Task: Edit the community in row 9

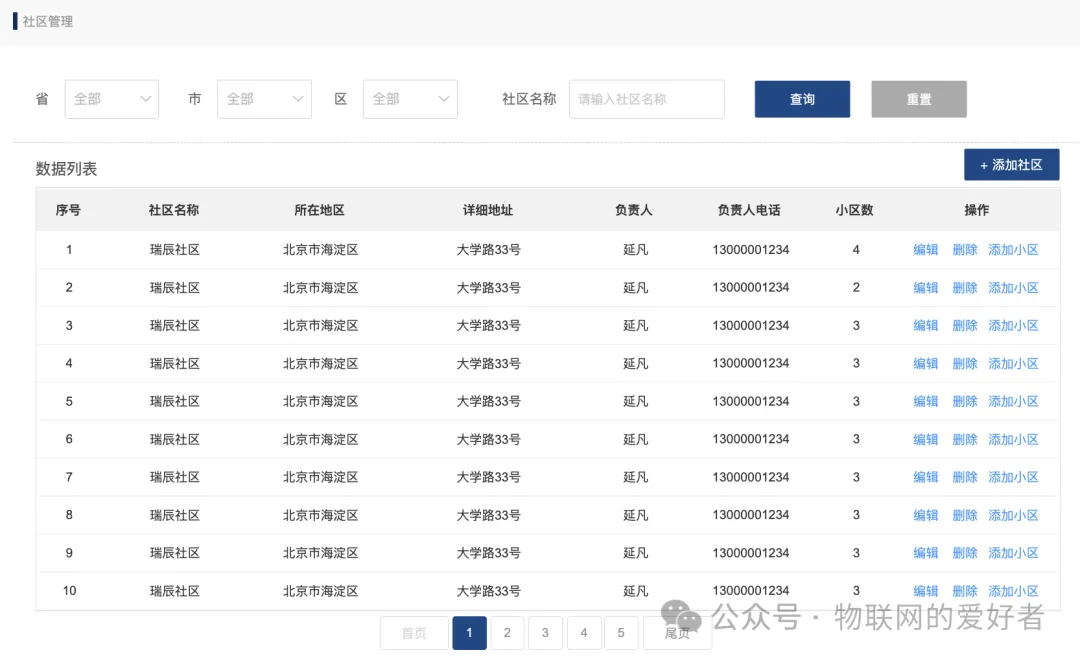Action: (x=926, y=553)
